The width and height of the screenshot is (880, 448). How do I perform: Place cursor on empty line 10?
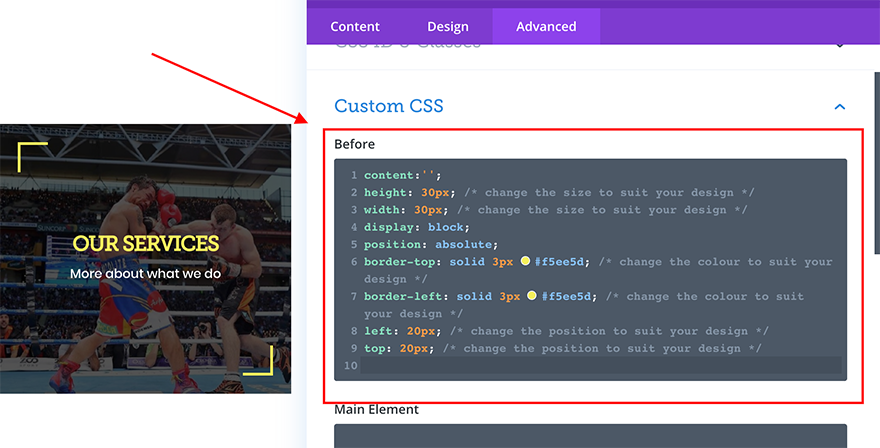(601, 365)
